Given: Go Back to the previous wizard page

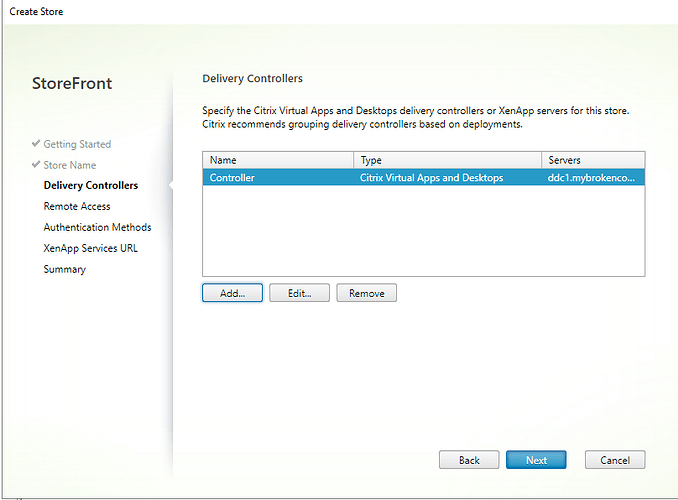Looking at the screenshot, I should coord(469,460).
